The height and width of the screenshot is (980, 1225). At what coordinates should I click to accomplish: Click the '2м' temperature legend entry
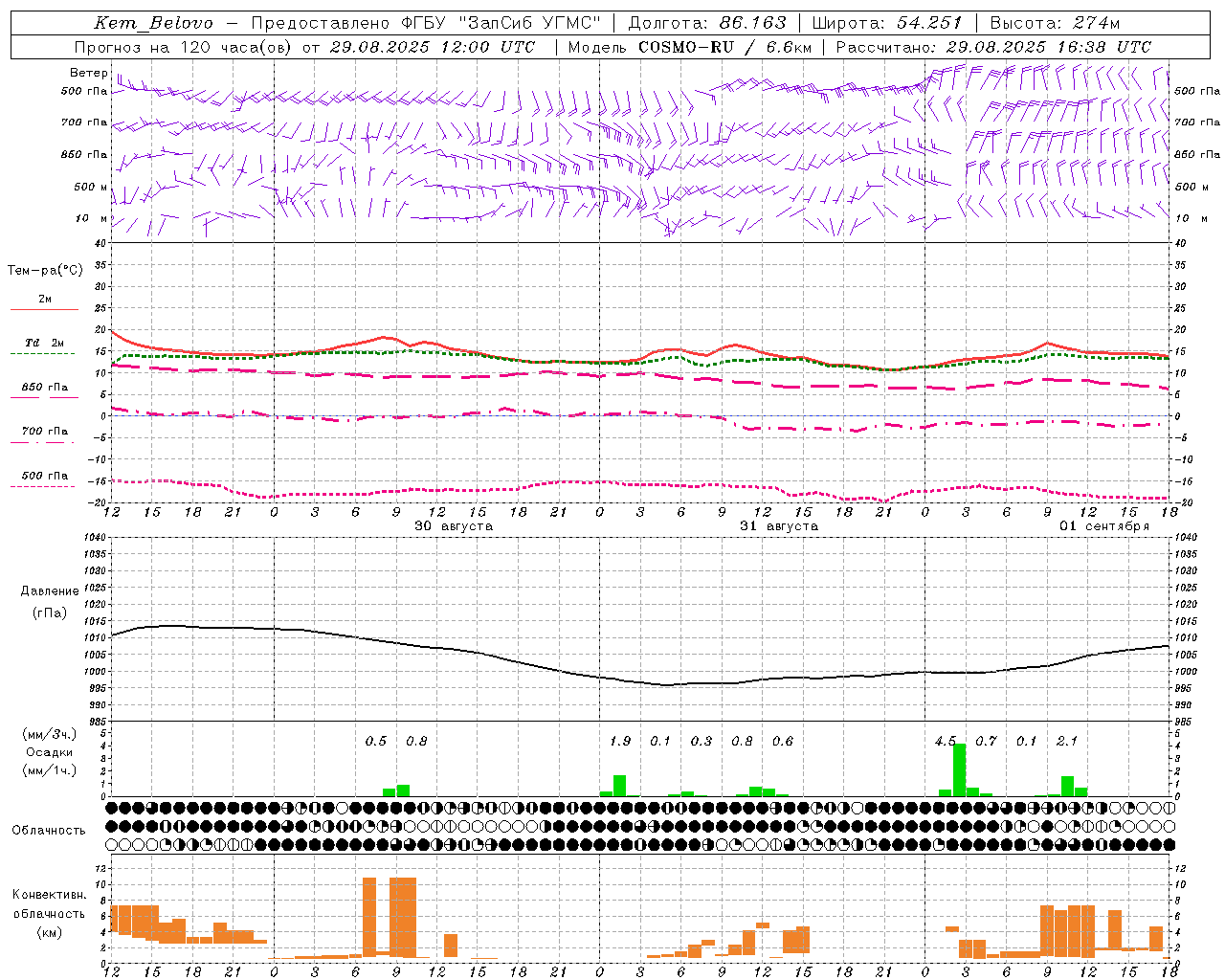tap(45, 299)
